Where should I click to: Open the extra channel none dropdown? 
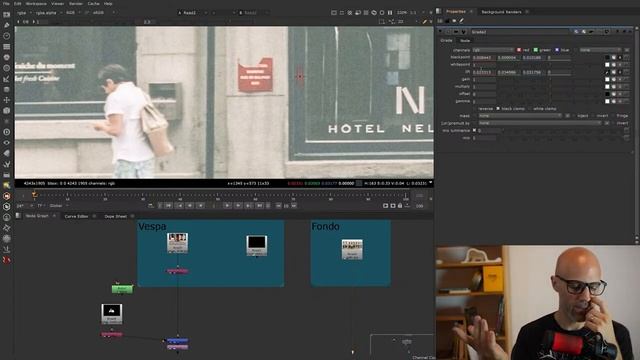[x=600, y=50]
